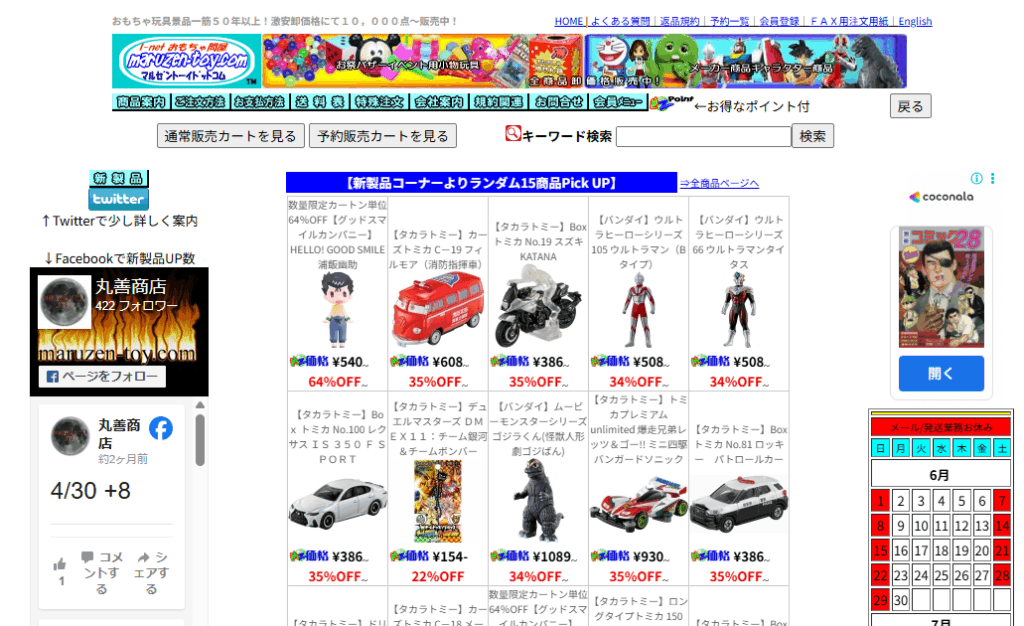Open the 予約一覧 link
The width and height of the screenshot is (1024, 626).
729,22
